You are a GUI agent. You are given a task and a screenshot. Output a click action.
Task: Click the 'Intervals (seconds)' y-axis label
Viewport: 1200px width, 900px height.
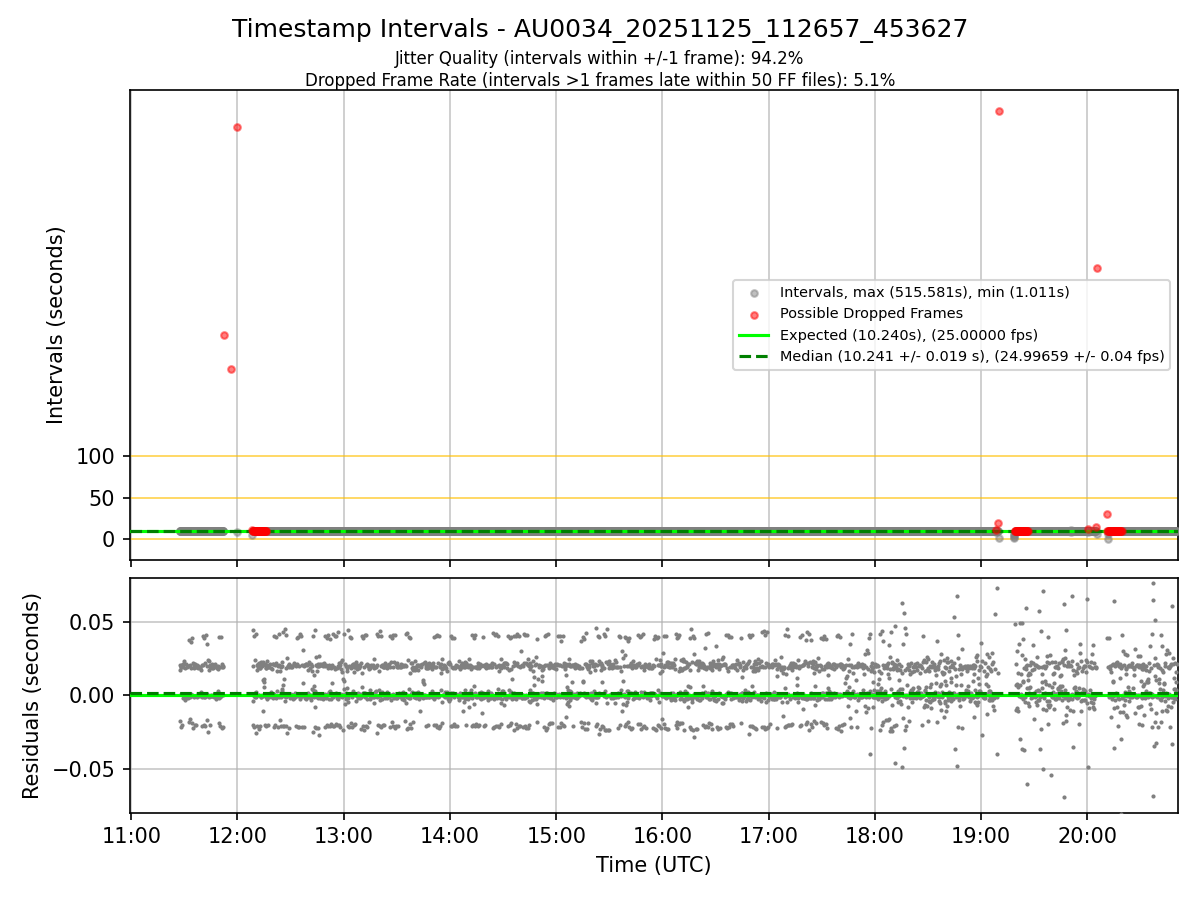pyautogui.click(x=56, y=325)
